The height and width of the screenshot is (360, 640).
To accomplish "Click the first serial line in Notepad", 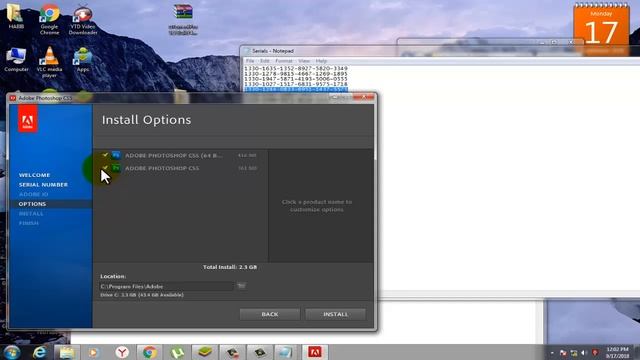I will coord(296,69).
